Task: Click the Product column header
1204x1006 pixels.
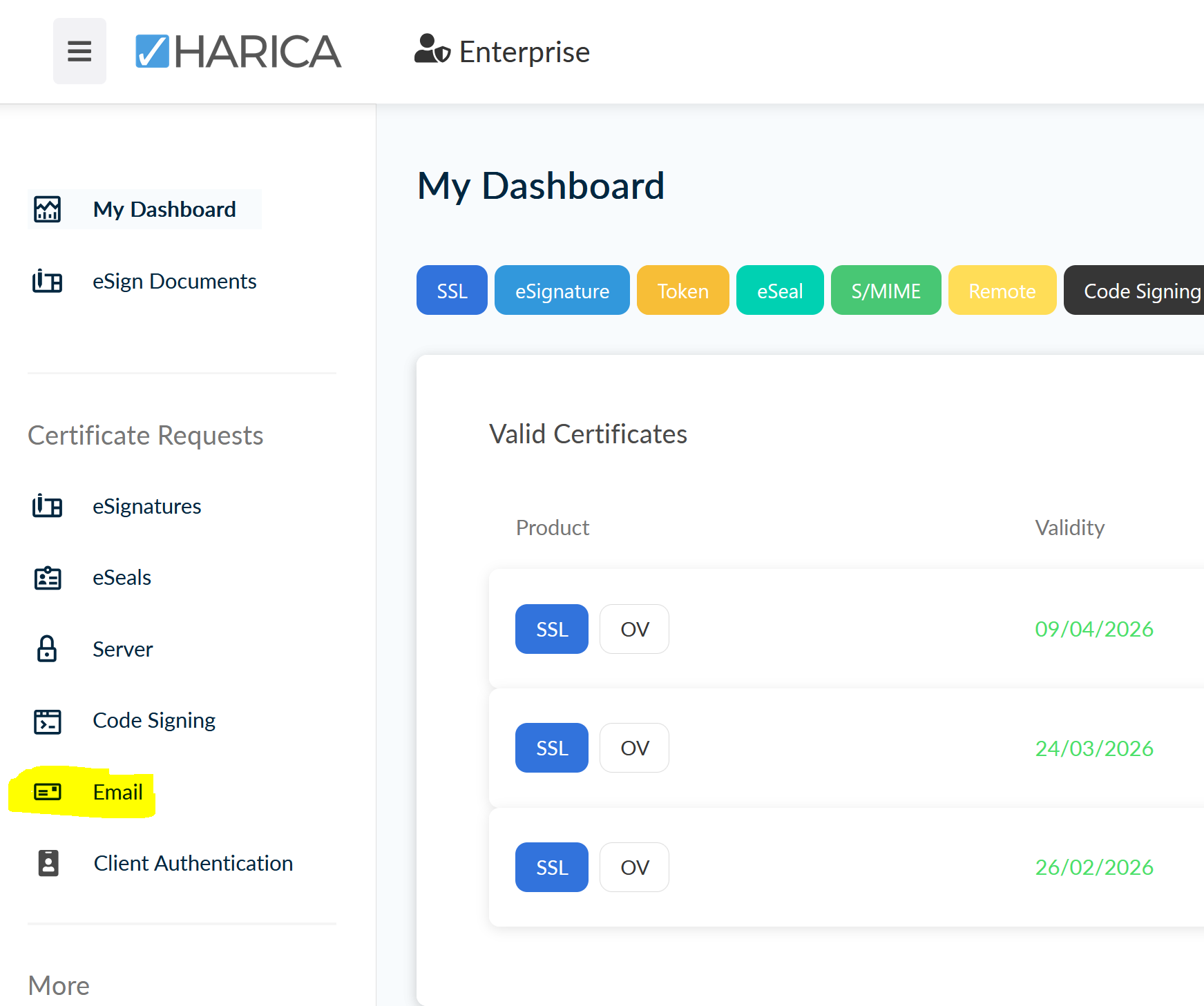Action: click(x=553, y=528)
